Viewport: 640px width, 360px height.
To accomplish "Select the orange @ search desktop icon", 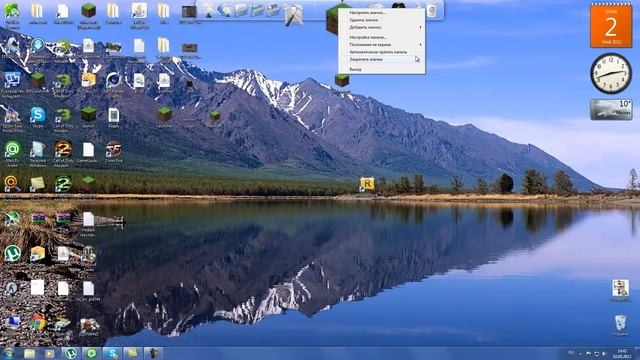I will 12,184.
